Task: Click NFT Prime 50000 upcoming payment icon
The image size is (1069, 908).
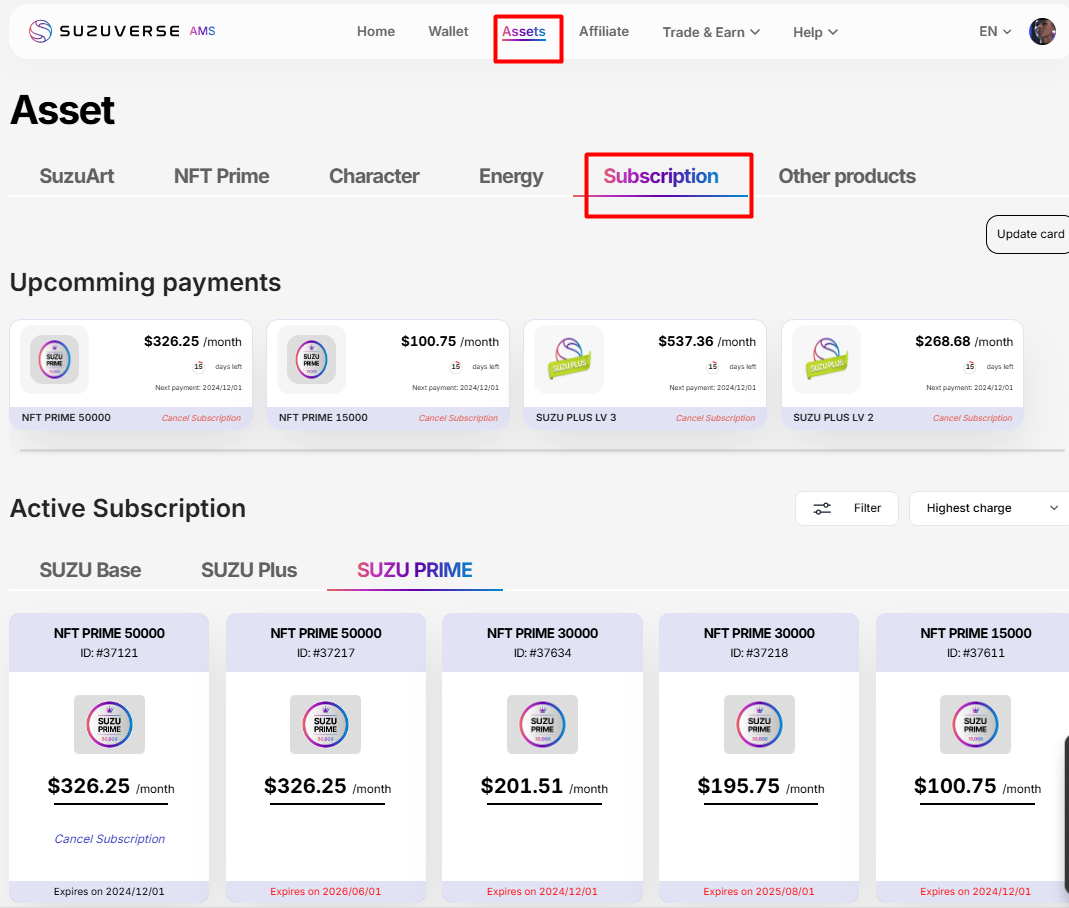Action: [54, 359]
